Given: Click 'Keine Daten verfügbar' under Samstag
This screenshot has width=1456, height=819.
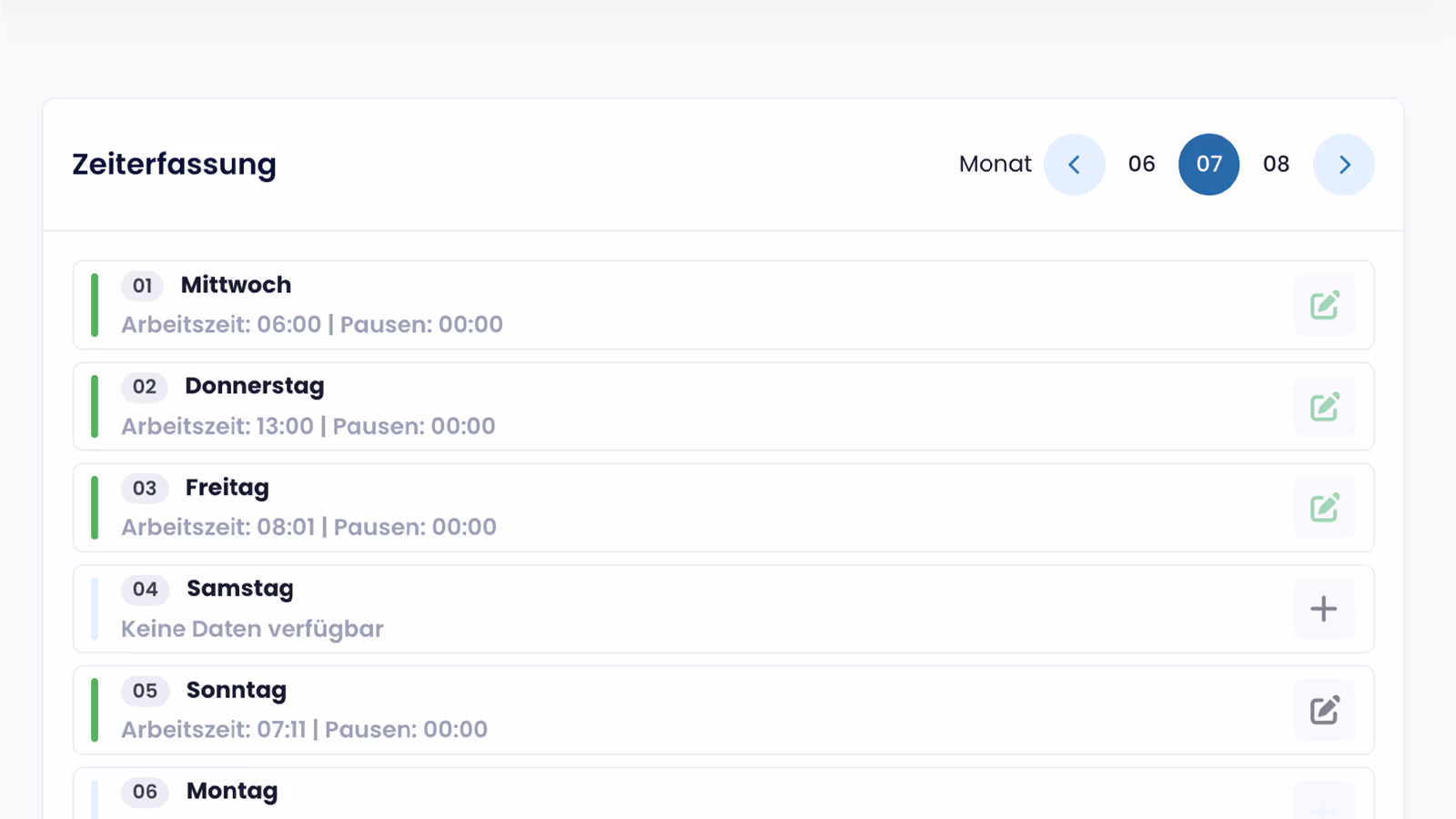Looking at the screenshot, I should (x=252, y=629).
